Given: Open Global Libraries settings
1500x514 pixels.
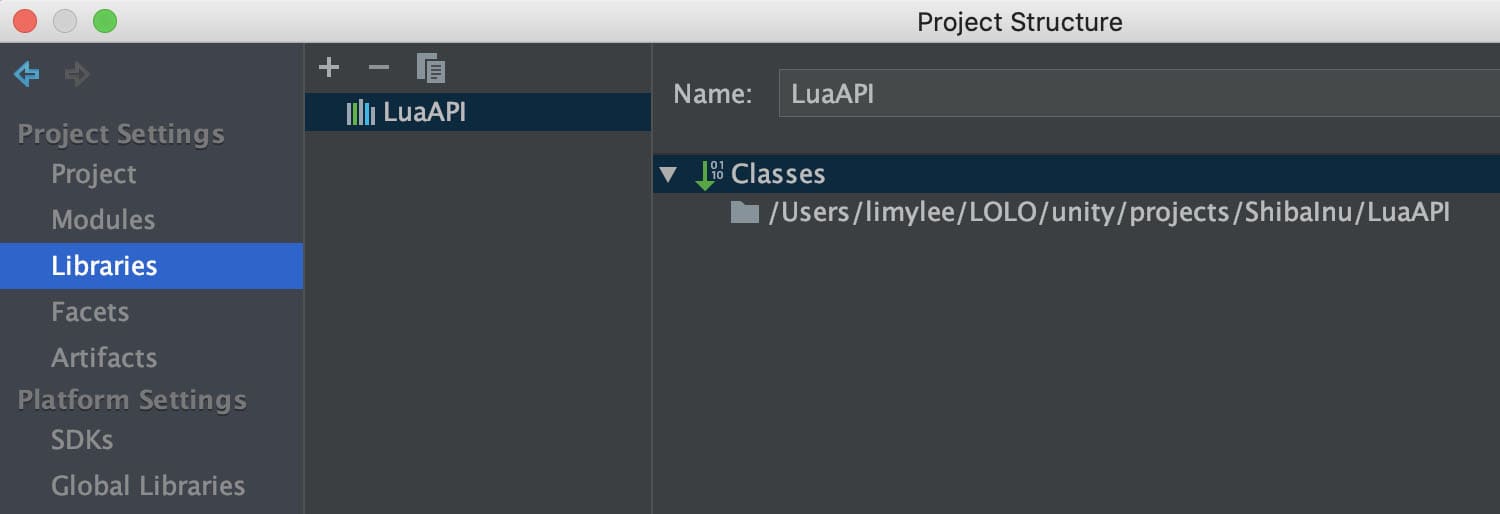Looking at the screenshot, I should tap(148, 486).
